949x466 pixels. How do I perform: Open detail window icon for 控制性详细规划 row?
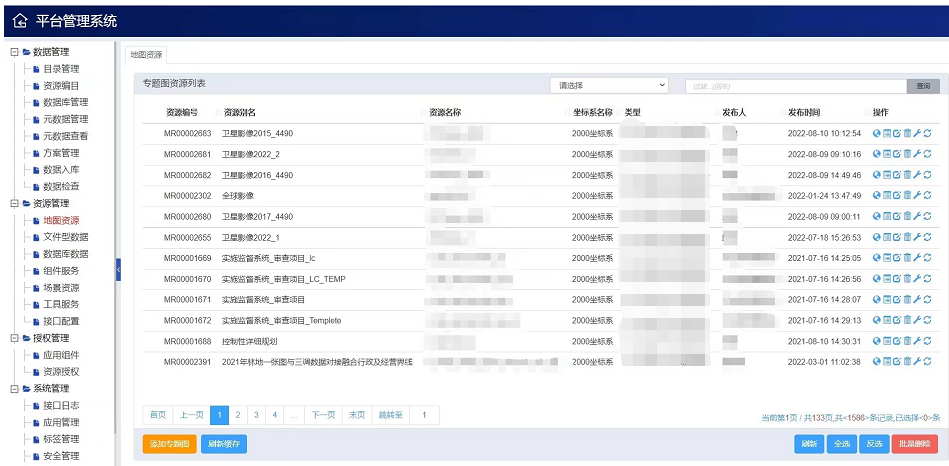point(887,341)
